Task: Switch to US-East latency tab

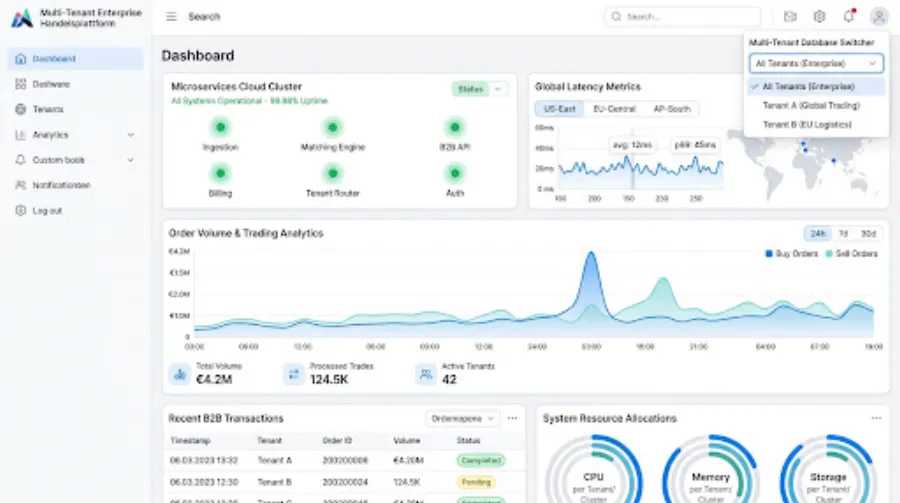Action: 560,109
